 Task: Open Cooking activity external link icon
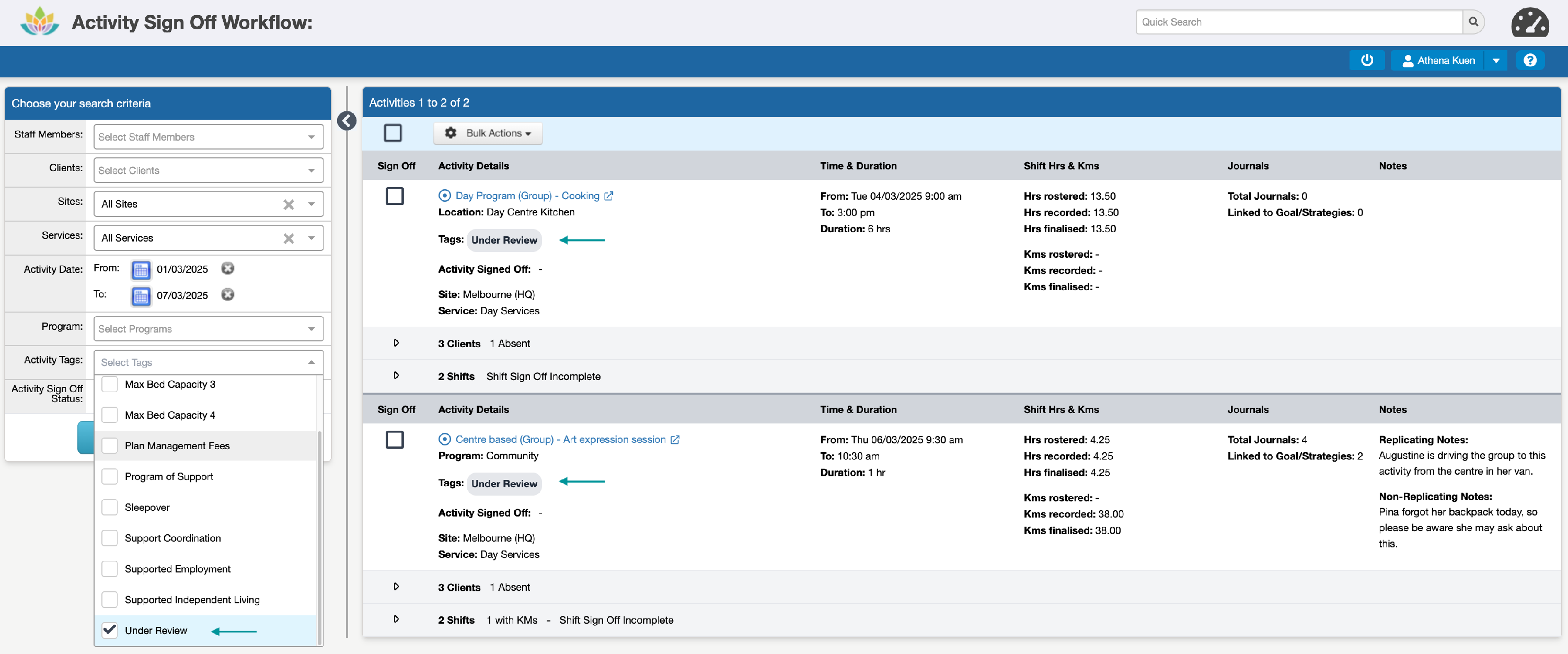tap(609, 196)
